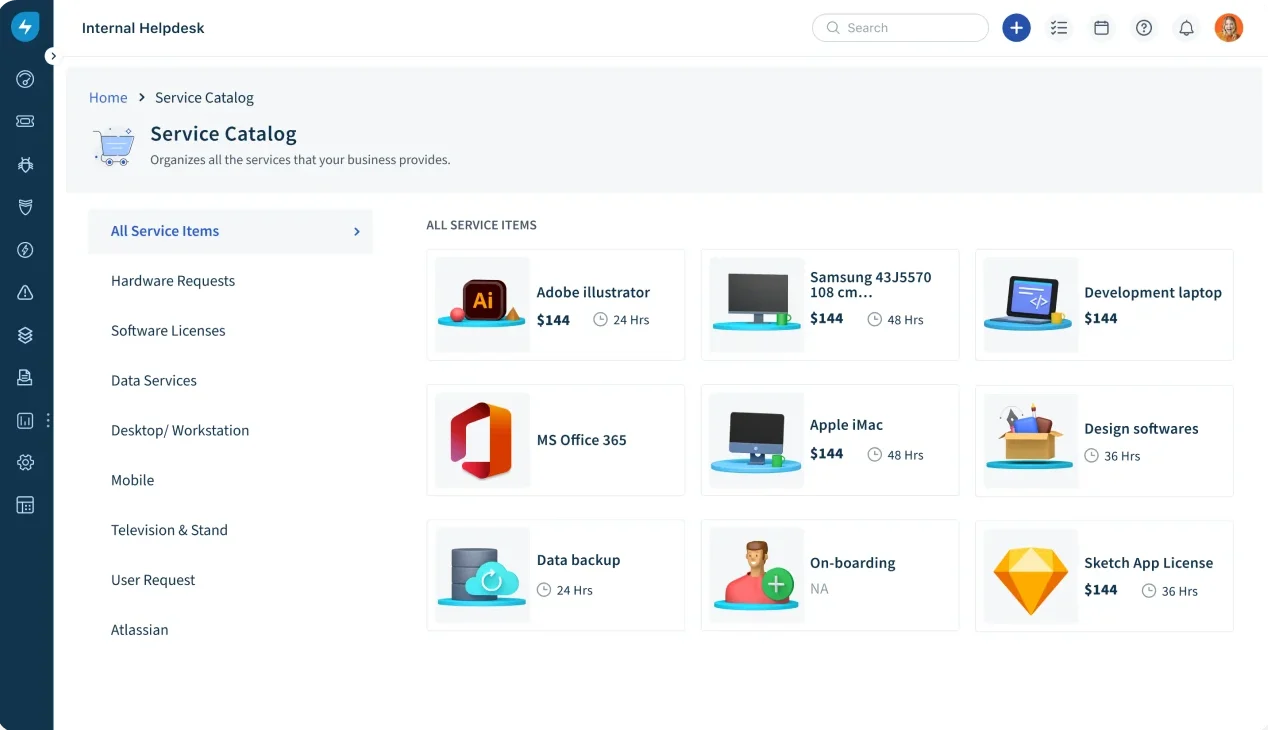
Task: Open the help question mark icon
Action: [1144, 28]
